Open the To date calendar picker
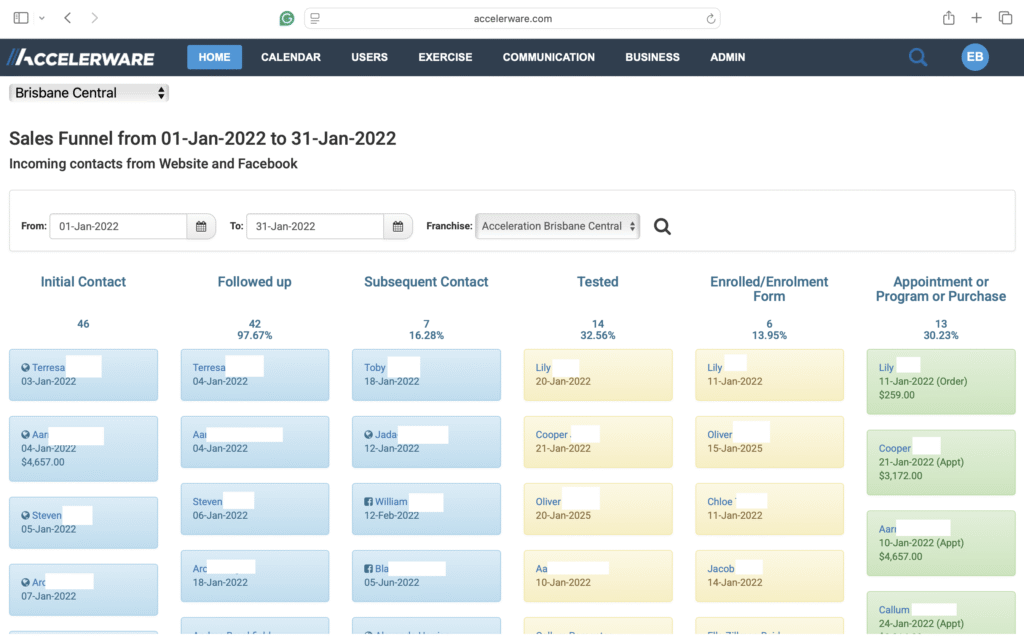The image size is (1024, 640). point(398,226)
